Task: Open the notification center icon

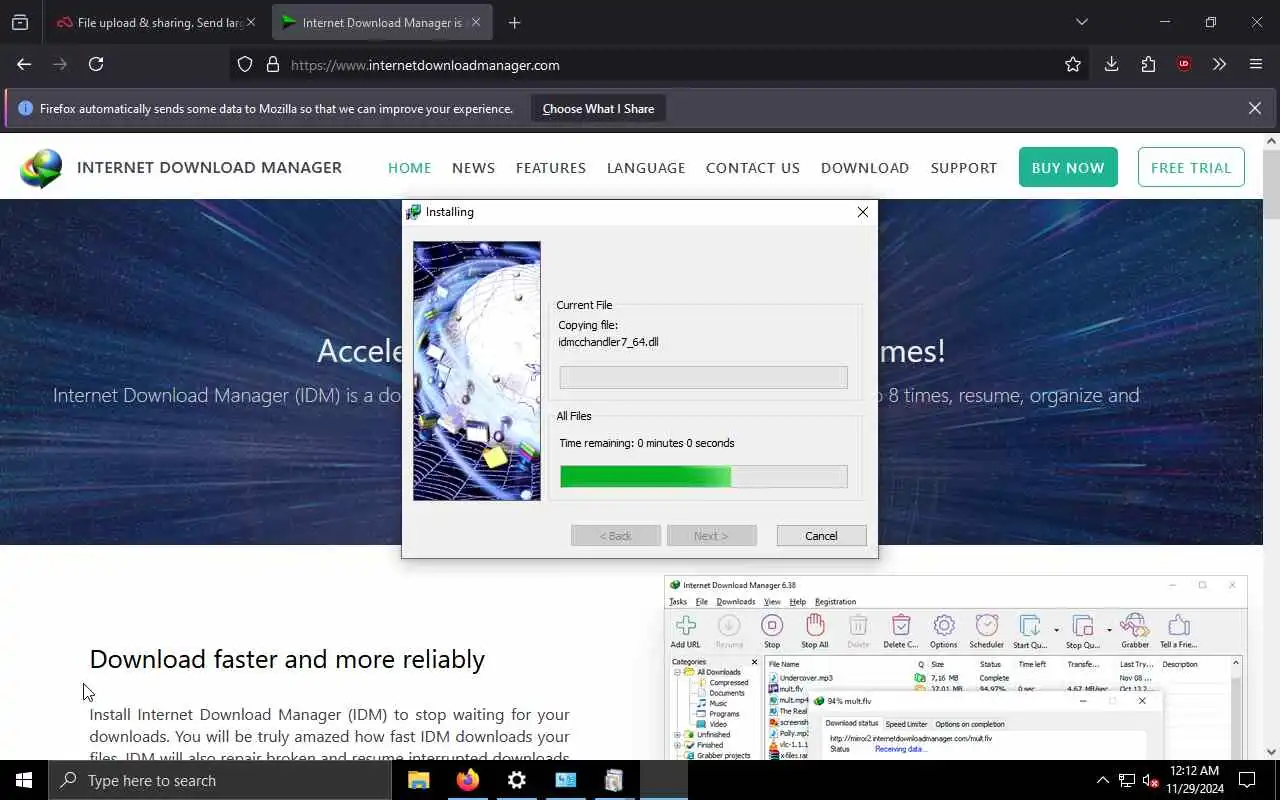Action: (x=1247, y=780)
